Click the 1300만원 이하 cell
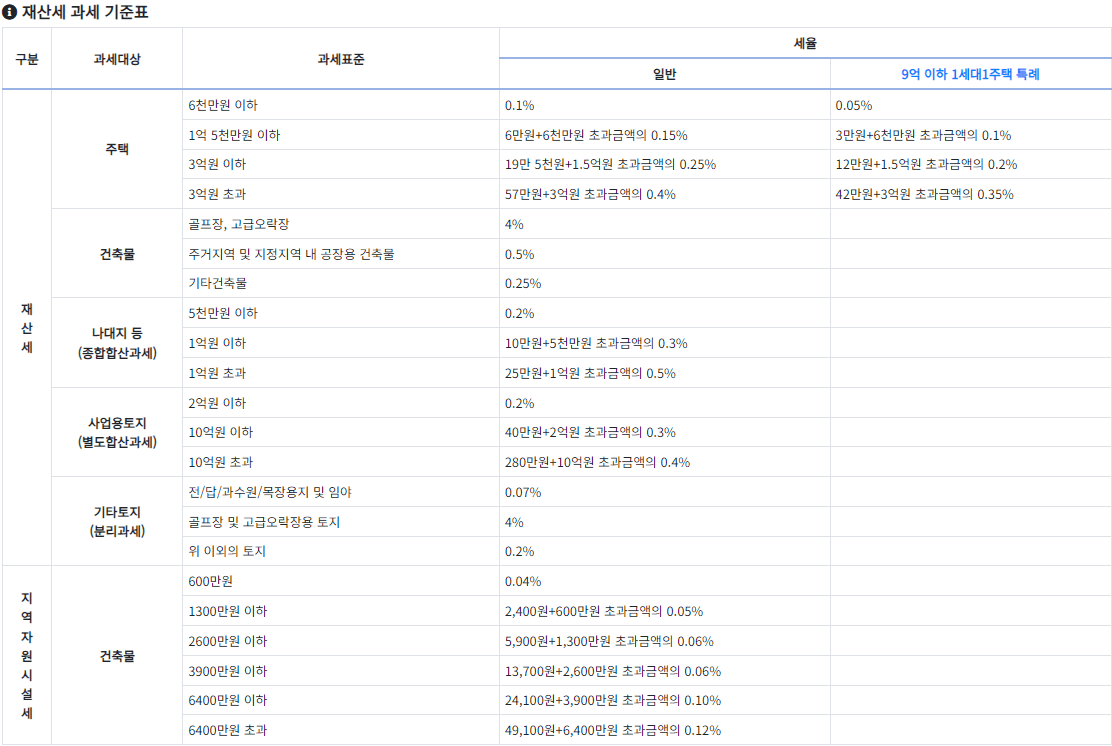 [x=340, y=611]
